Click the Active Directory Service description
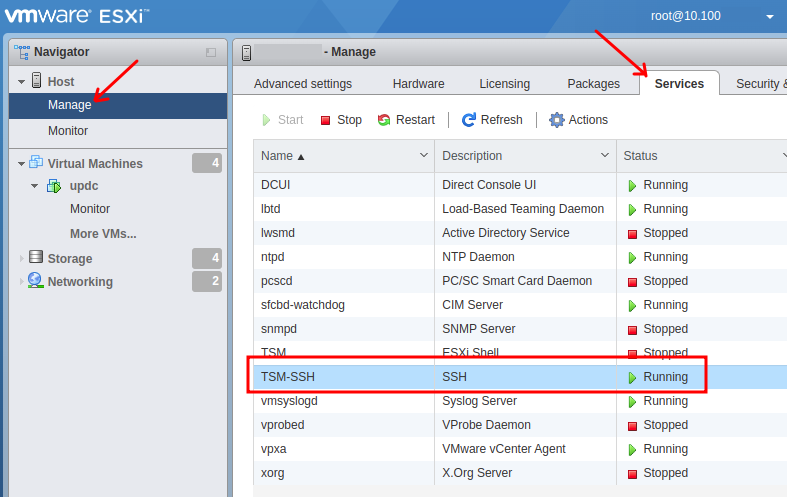The width and height of the screenshot is (787, 497). [x=505, y=233]
